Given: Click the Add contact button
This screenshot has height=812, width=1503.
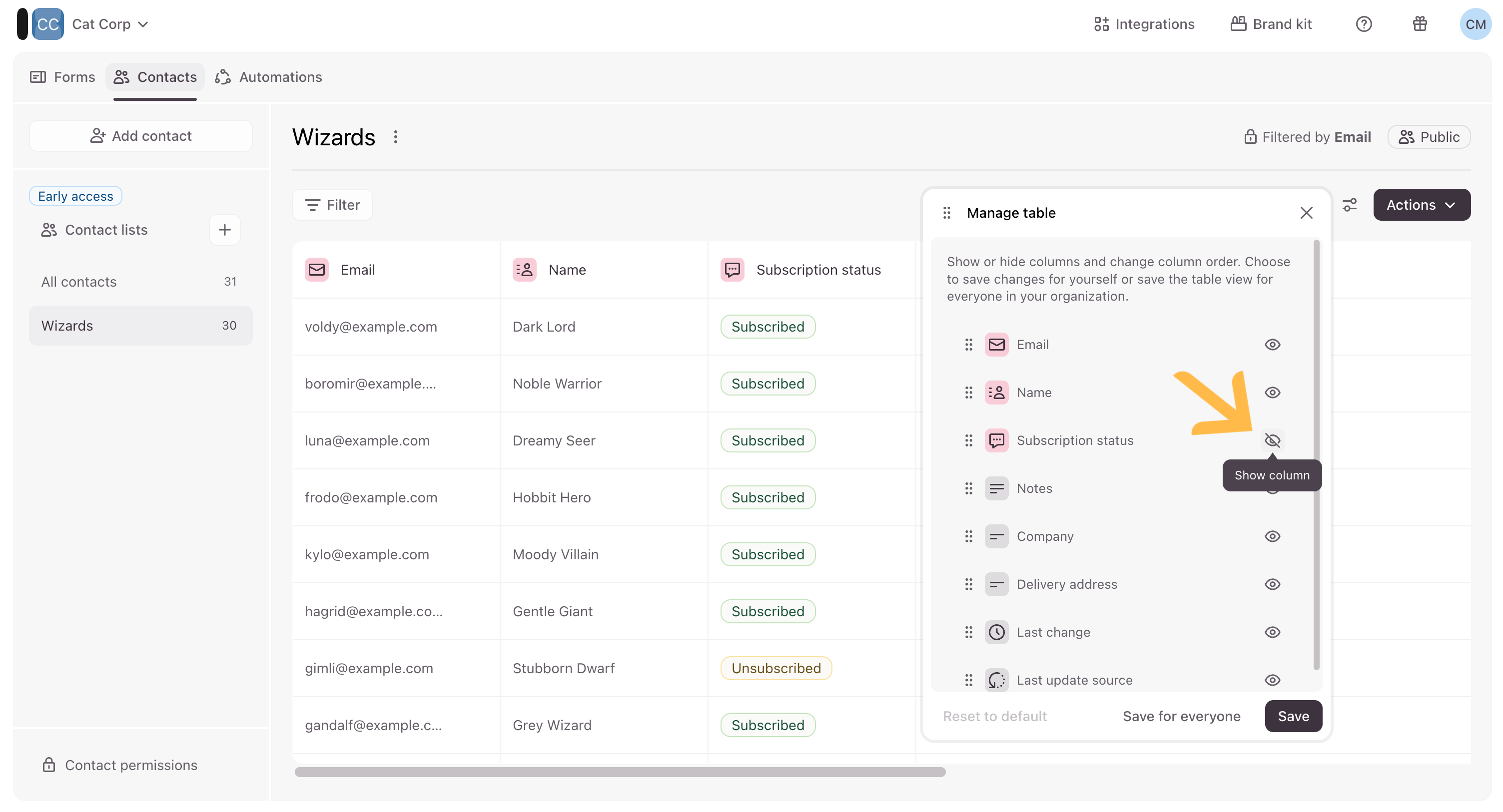Looking at the screenshot, I should coord(140,136).
